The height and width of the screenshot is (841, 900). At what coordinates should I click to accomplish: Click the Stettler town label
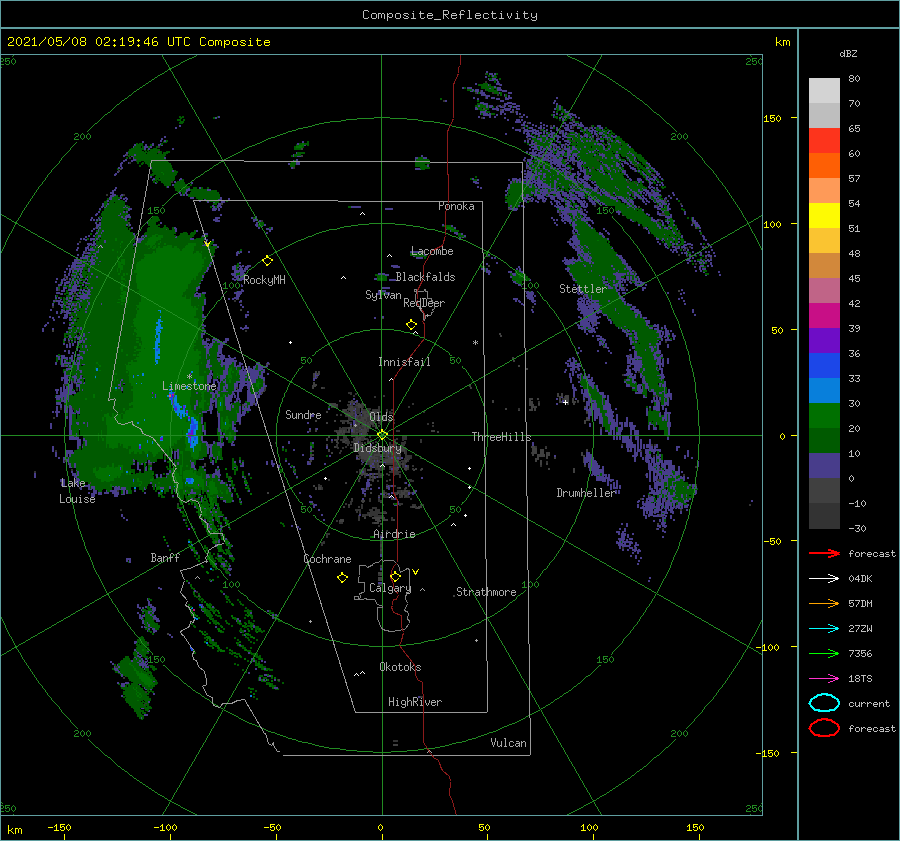pos(583,289)
